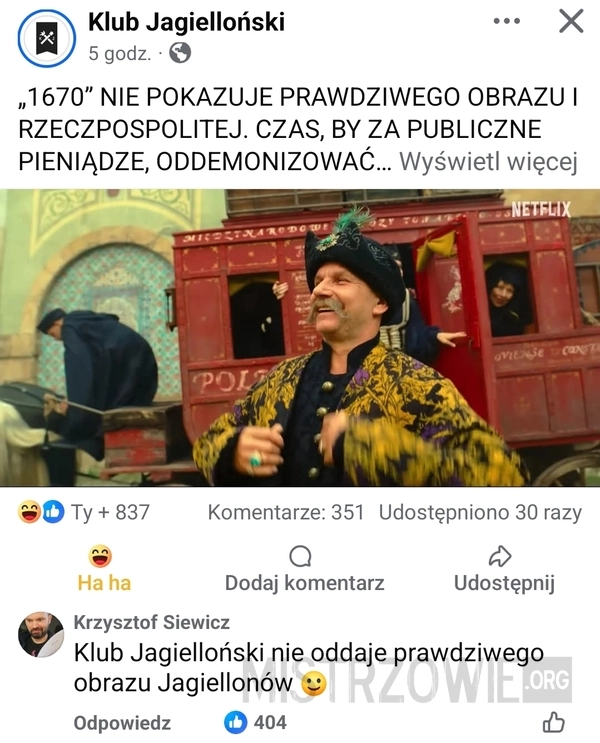Show the Komentarze: 351 comments list

[x=286, y=512]
